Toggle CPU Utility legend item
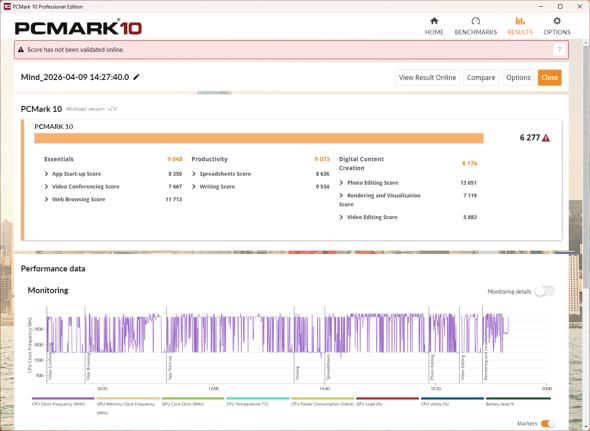590x431 pixels. pyautogui.click(x=452, y=402)
